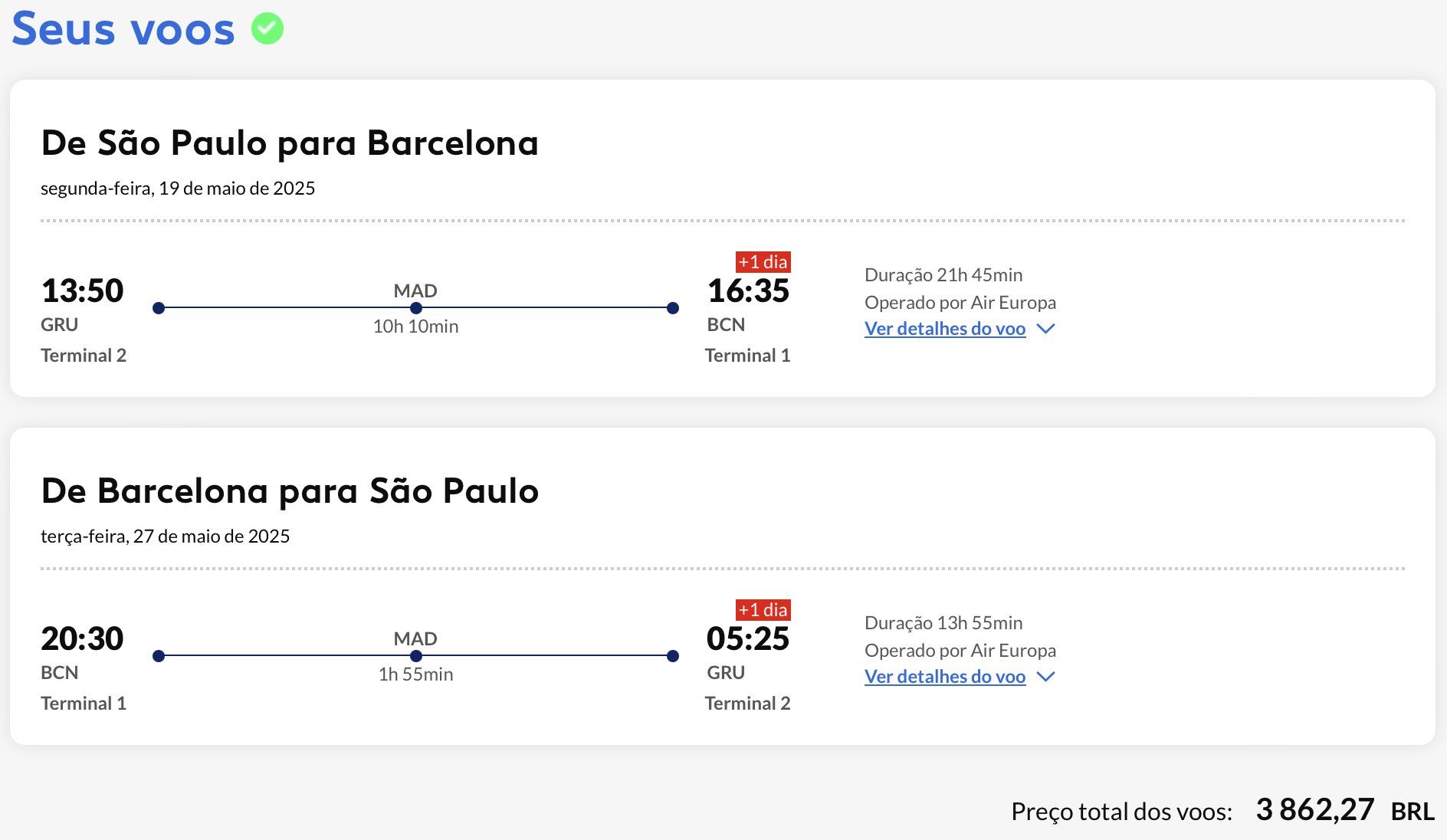The height and width of the screenshot is (840, 1447).
Task: Click the MAD stopover dot on return route
Action: point(415,656)
